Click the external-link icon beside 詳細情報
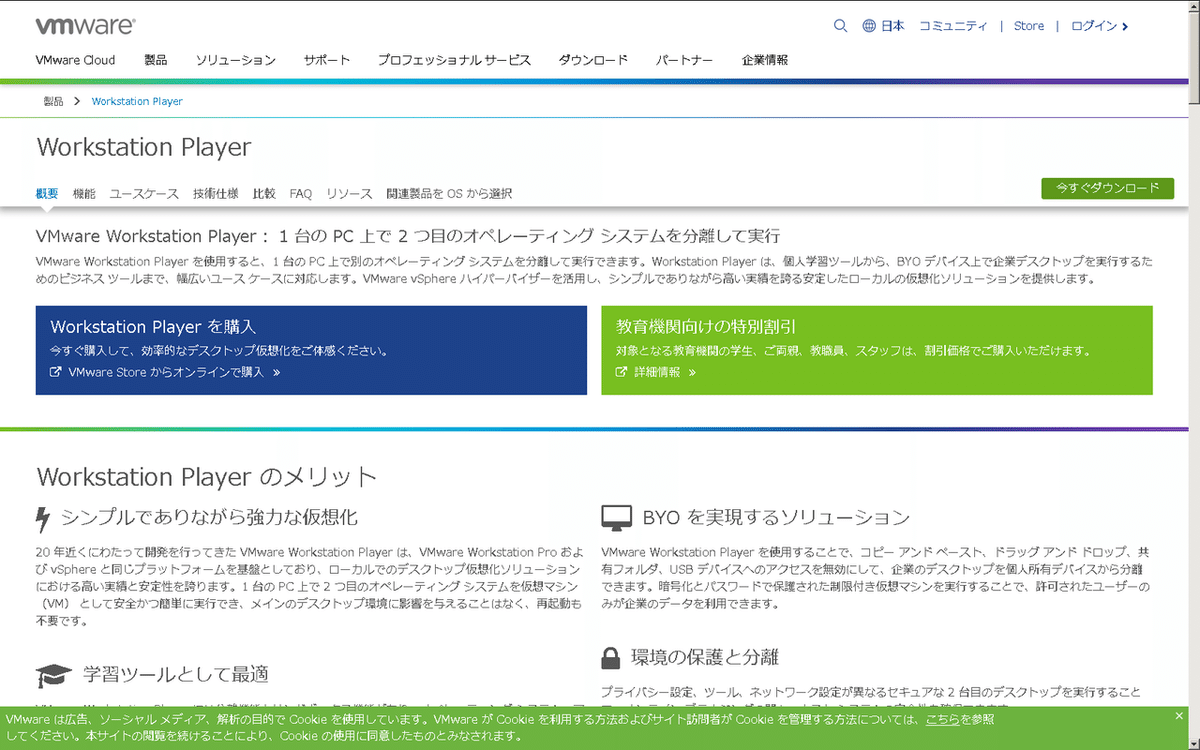 [621, 371]
